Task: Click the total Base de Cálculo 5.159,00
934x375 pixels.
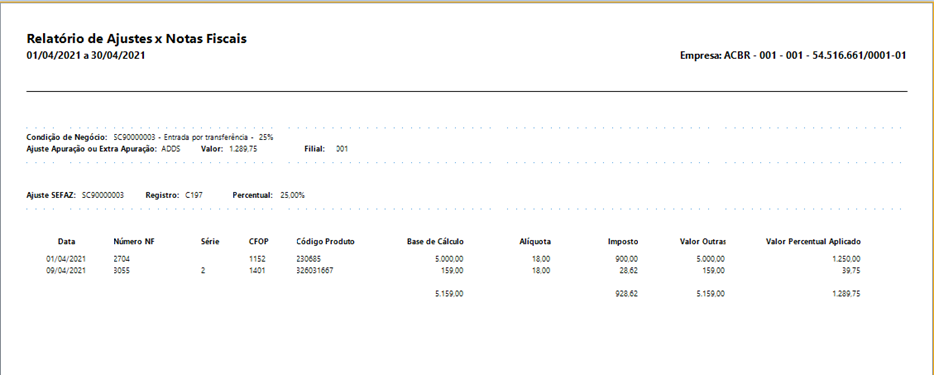Action: point(449,294)
